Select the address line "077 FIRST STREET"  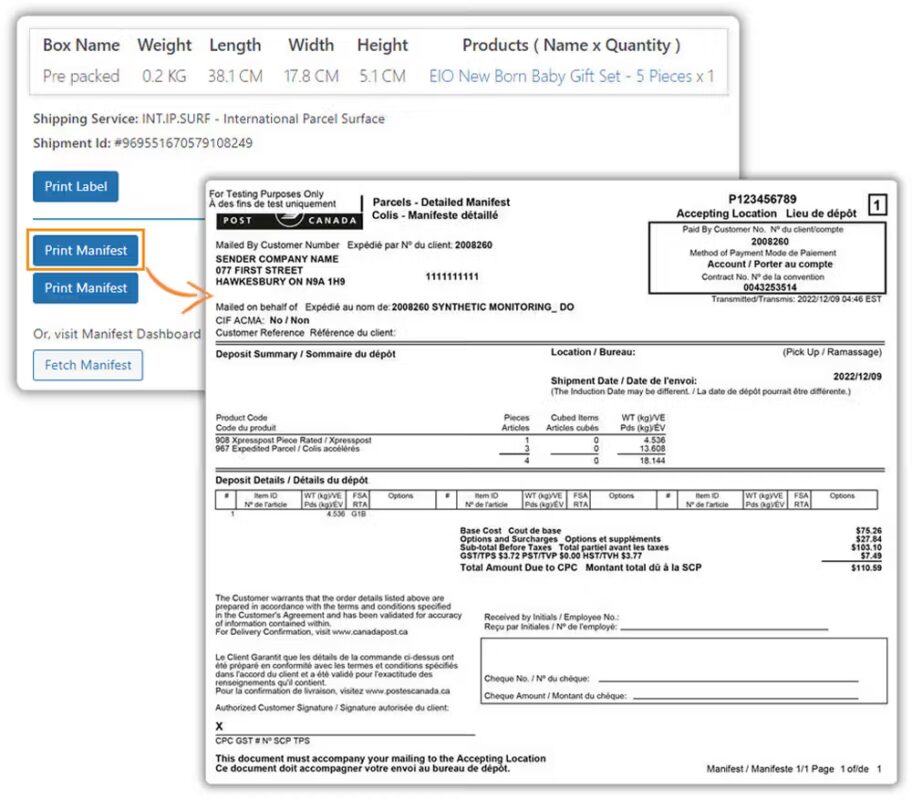click(259, 271)
